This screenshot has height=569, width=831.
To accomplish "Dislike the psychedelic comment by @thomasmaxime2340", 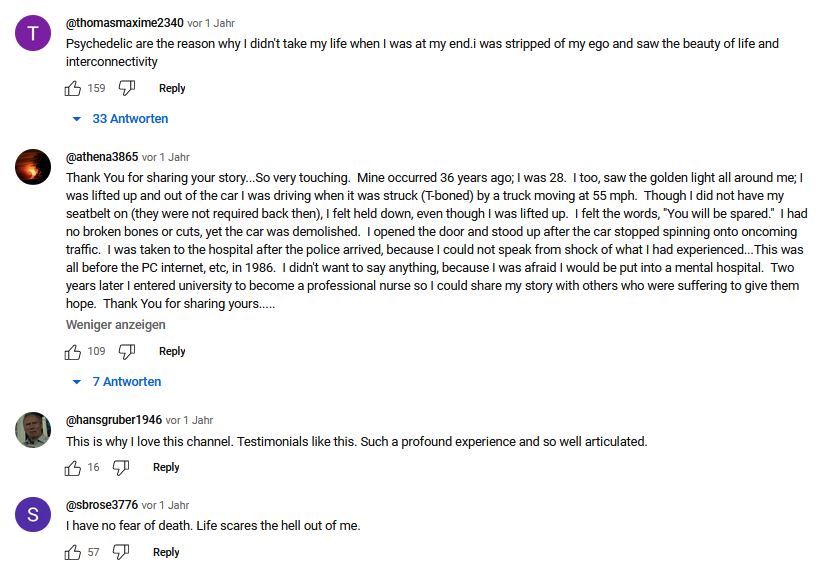I will click(127, 88).
